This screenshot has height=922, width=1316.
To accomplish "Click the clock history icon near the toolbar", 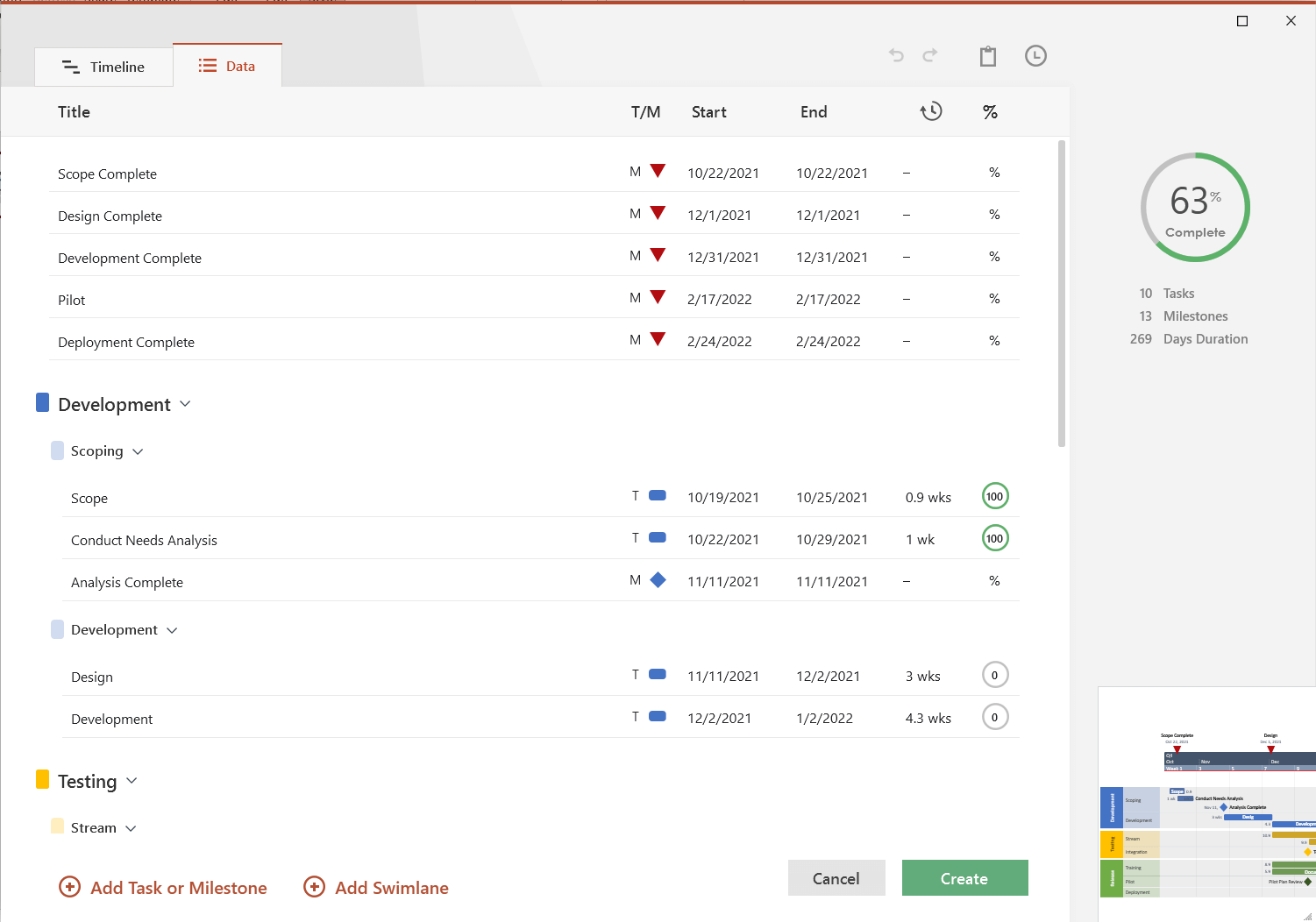I will 1035,55.
